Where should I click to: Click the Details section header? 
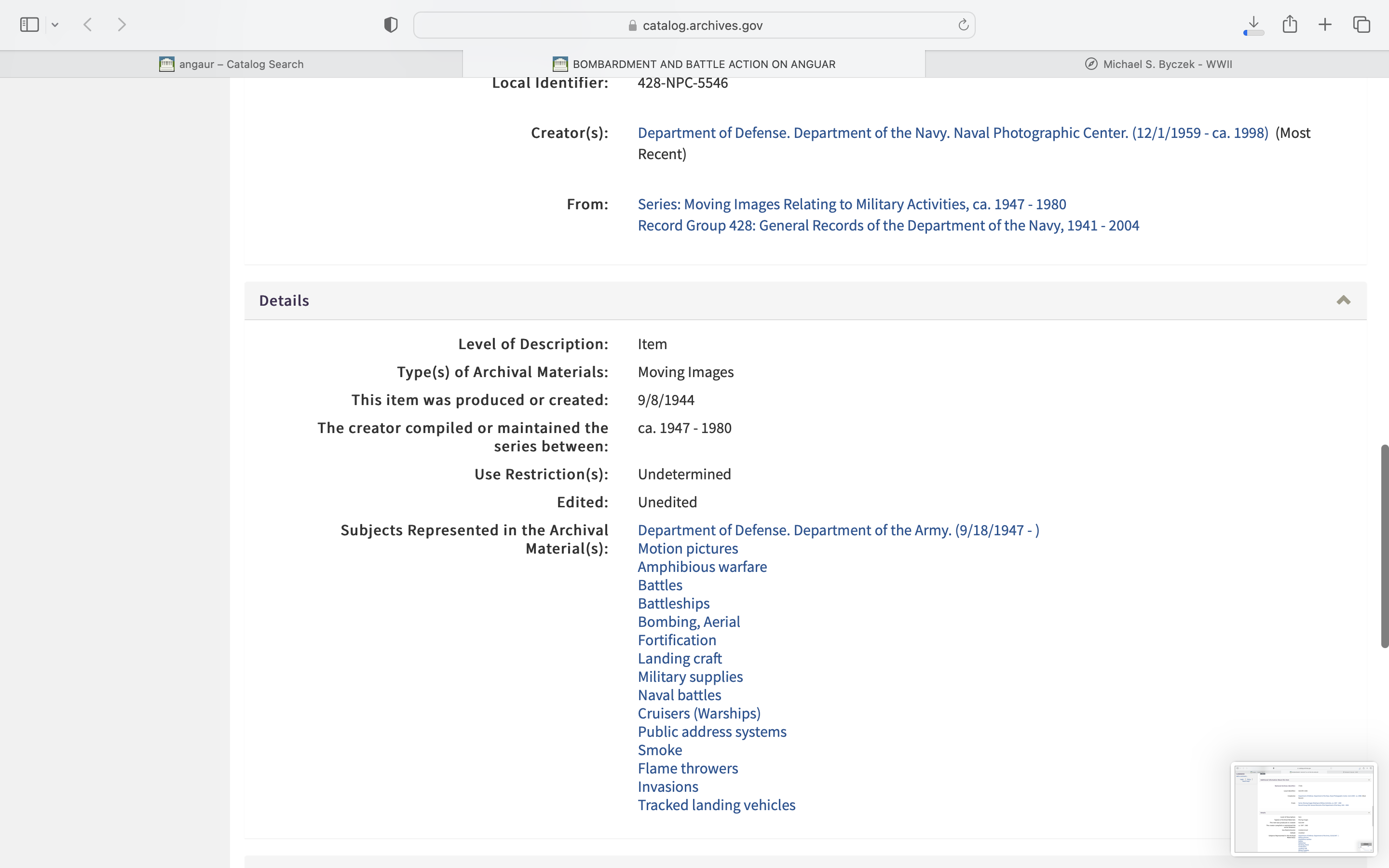284,300
